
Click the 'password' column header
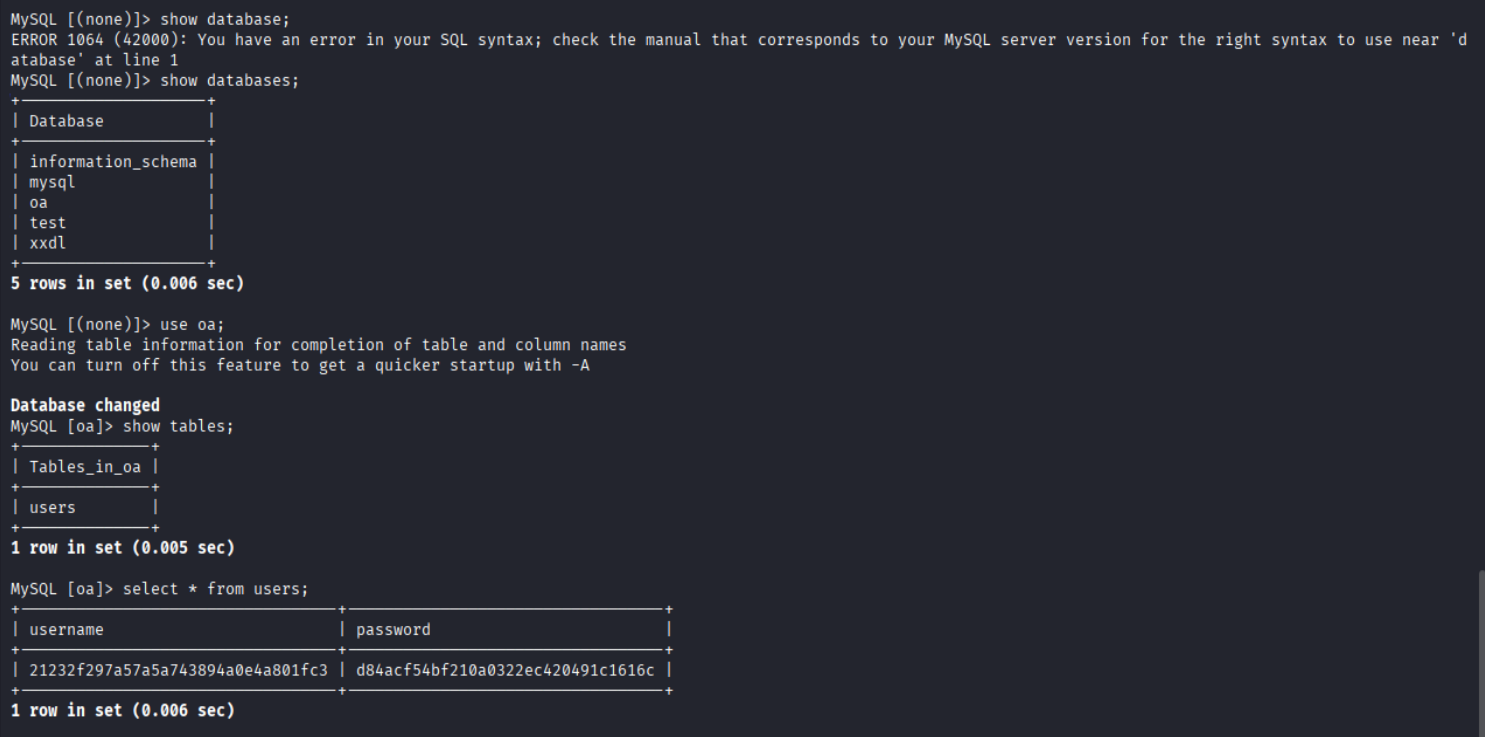point(393,630)
